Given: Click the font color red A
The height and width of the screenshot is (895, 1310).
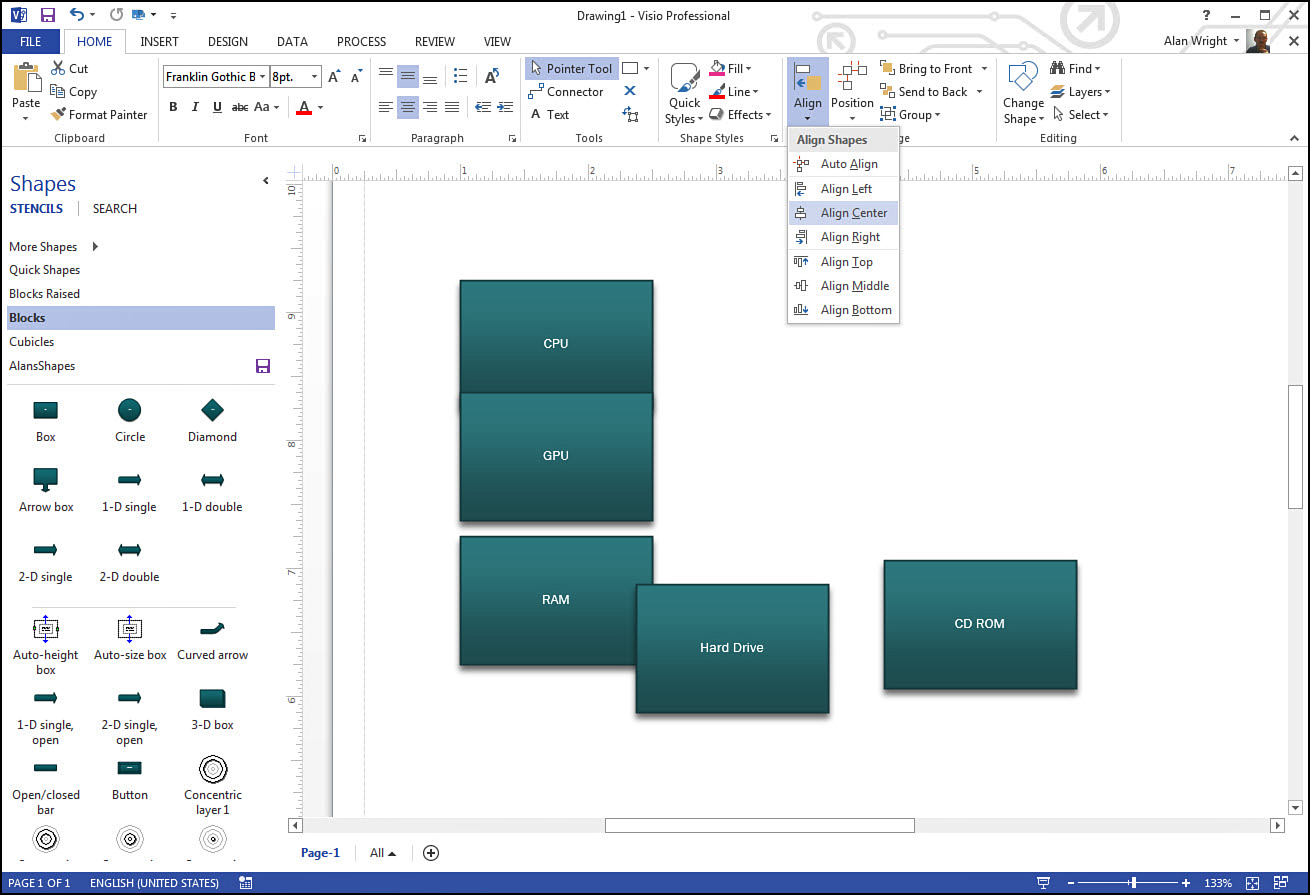Looking at the screenshot, I should tap(304, 107).
